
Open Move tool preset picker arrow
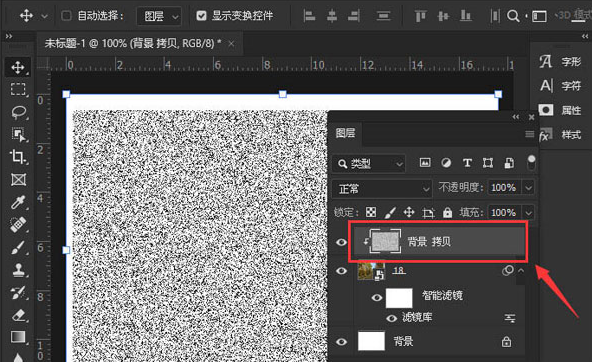pos(44,16)
